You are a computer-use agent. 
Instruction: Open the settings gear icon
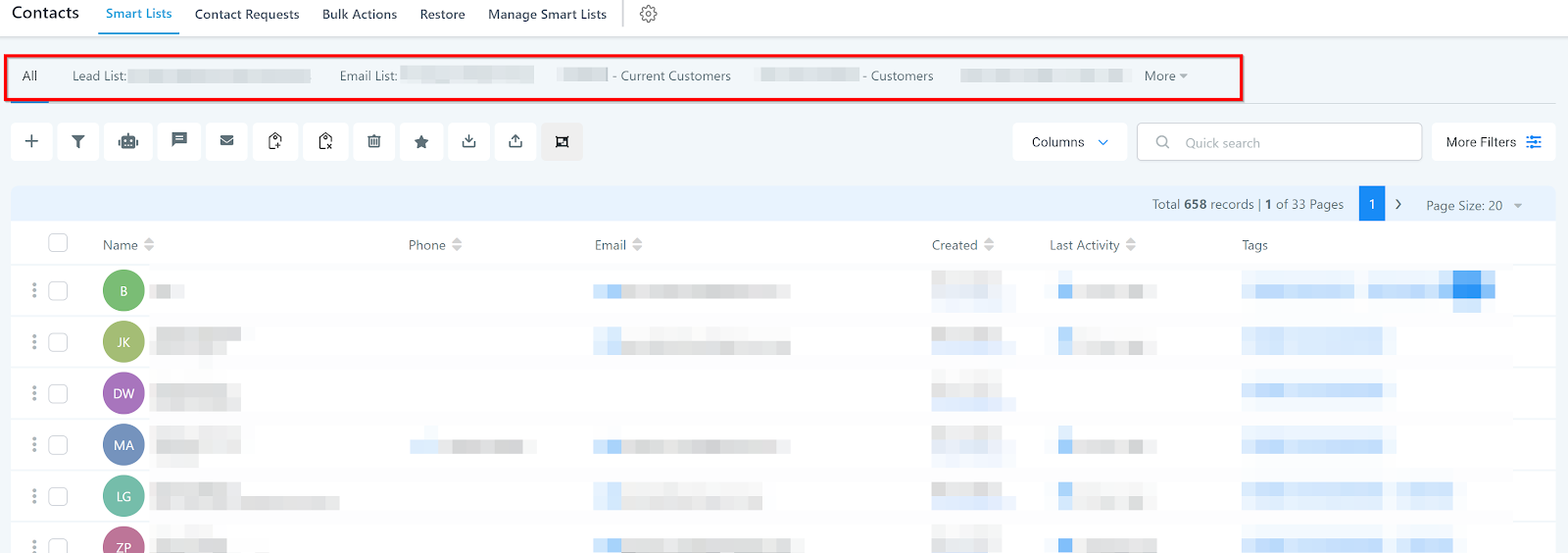pyautogui.click(x=649, y=14)
